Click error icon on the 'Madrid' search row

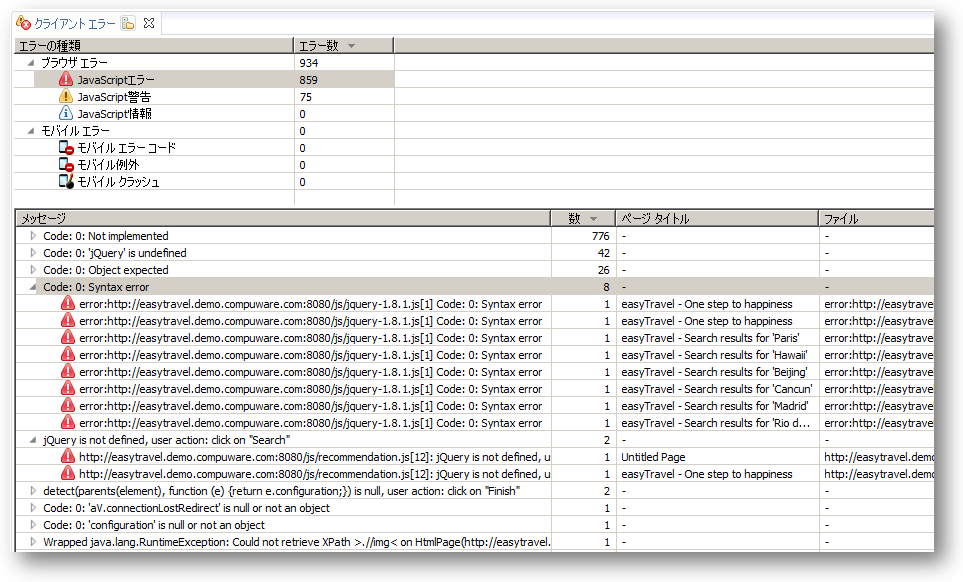pyautogui.click(x=68, y=405)
